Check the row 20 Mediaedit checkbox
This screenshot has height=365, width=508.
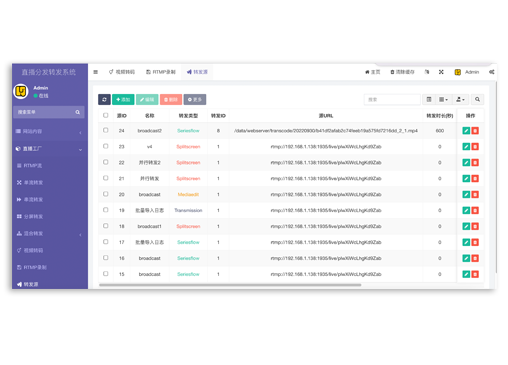[106, 194]
